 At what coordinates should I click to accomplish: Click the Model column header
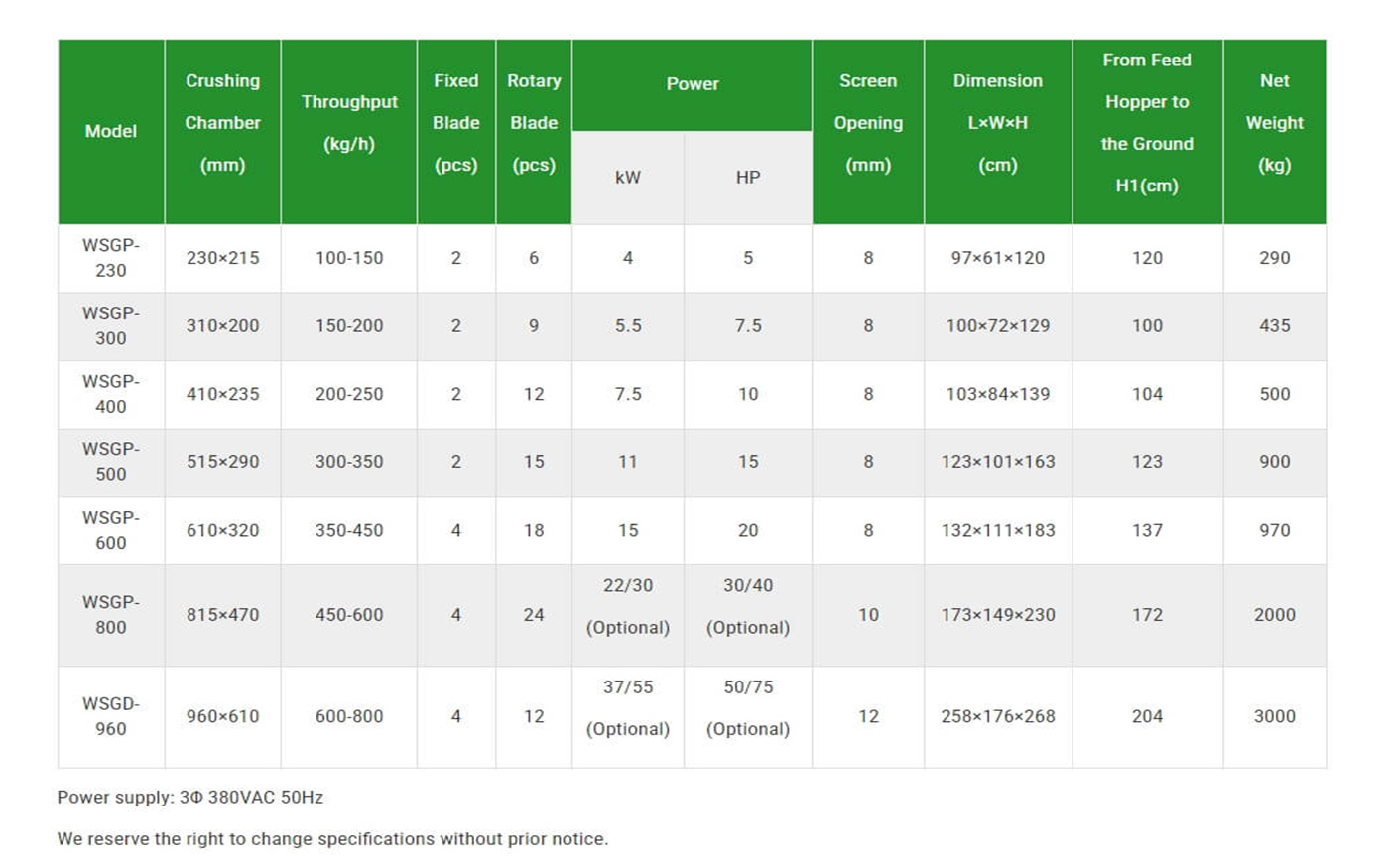111,131
